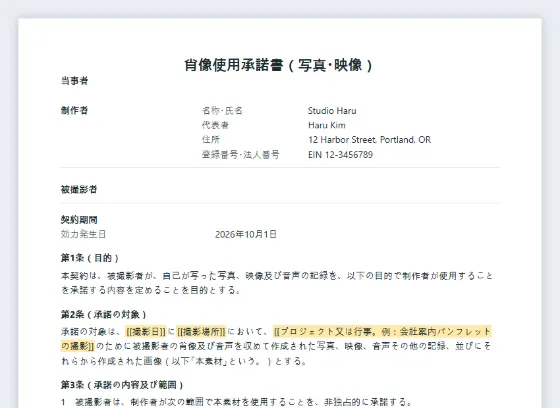Click the 第3条（承諾の内容及び範囲）heading
The image size is (560, 408).
click(122, 385)
